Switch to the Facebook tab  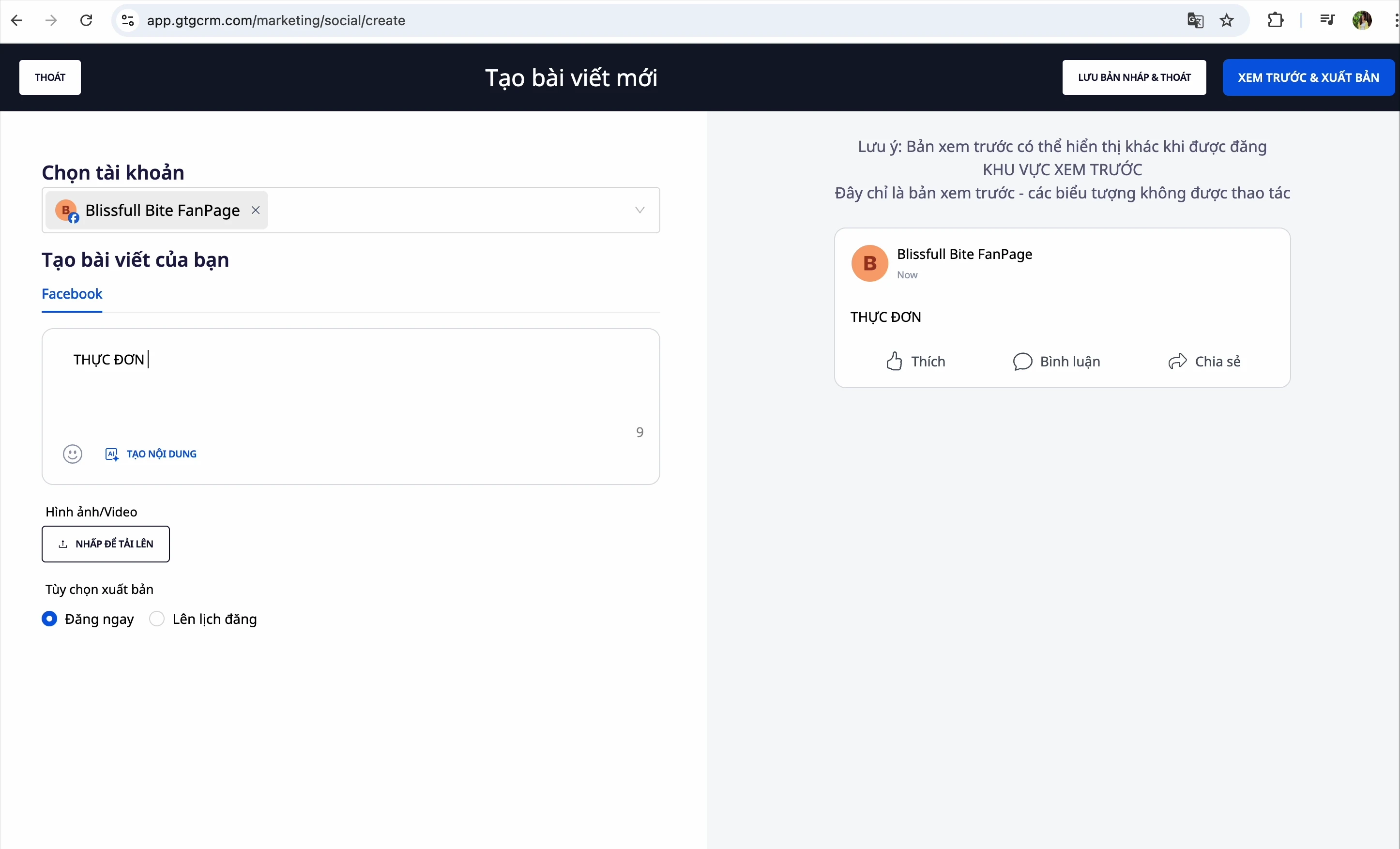[72, 294]
